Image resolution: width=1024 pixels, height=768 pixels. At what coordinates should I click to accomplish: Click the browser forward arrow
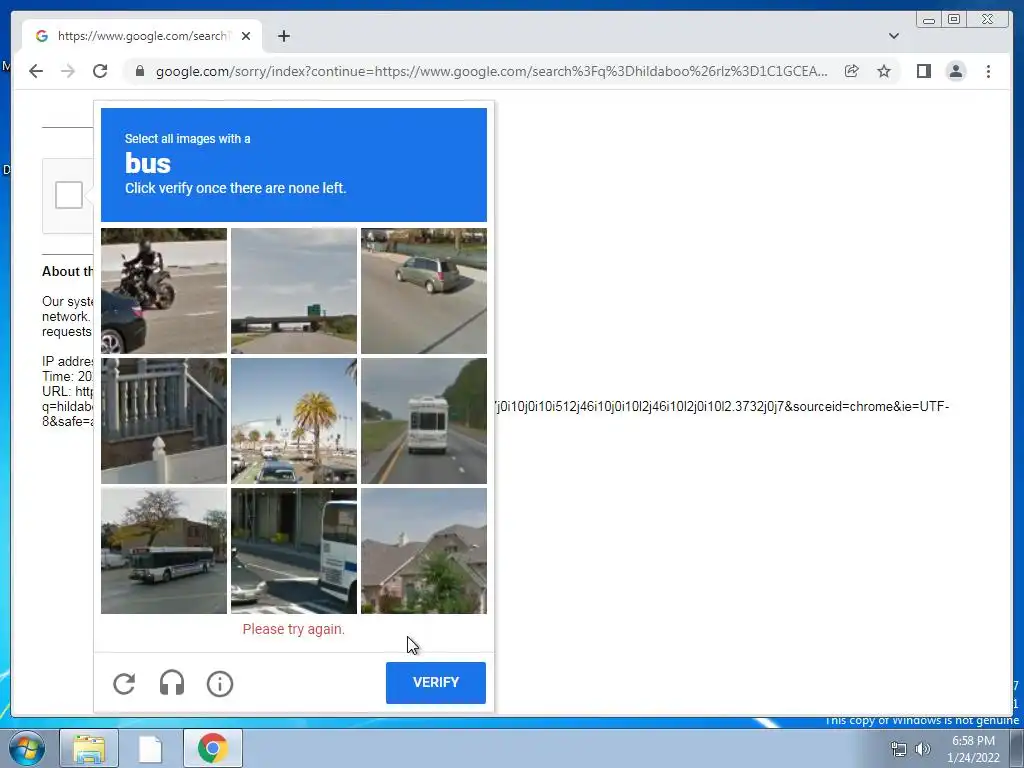(x=68, y=71)
